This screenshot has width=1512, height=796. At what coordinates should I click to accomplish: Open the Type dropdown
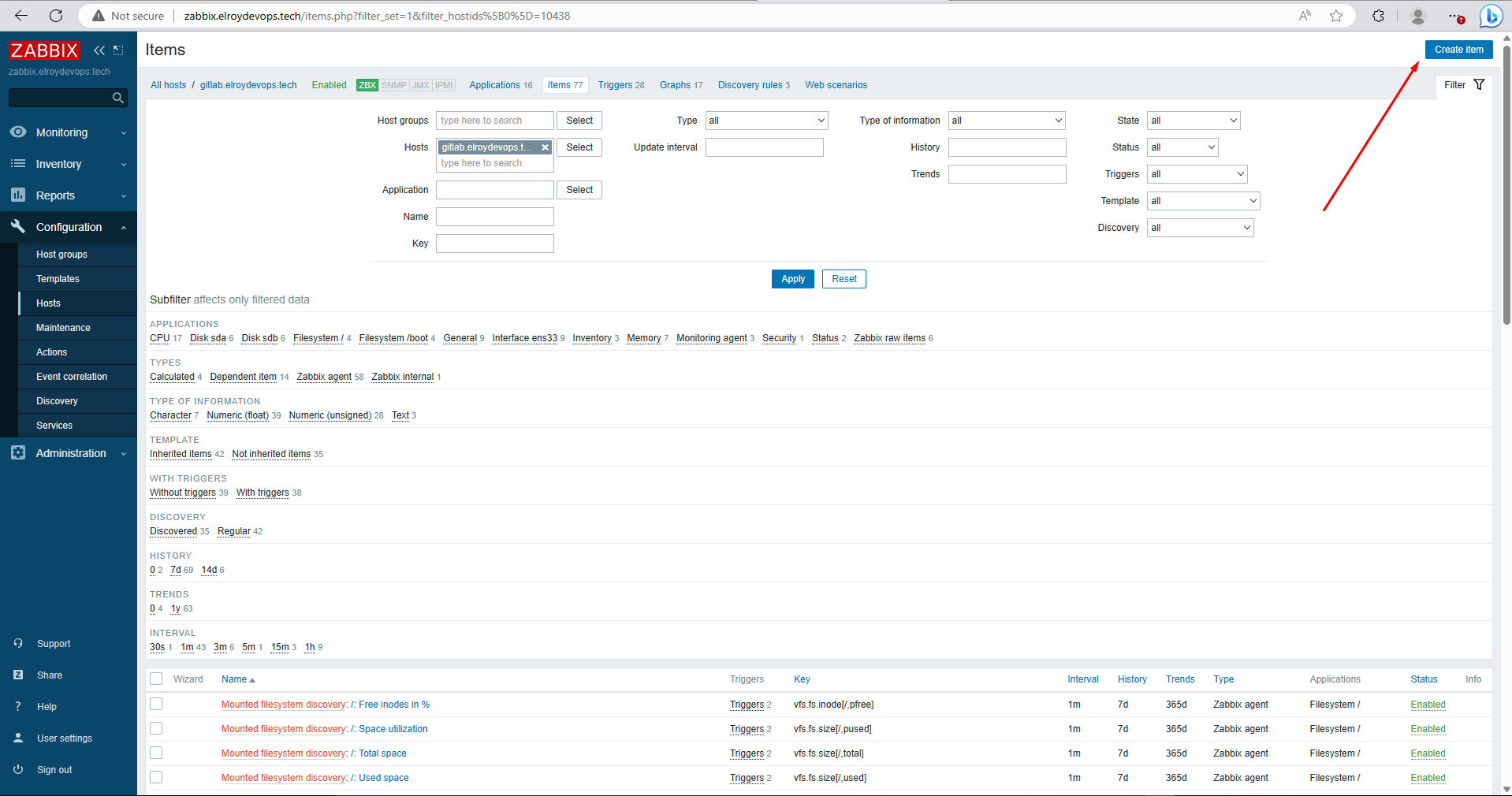click(766, 121)
